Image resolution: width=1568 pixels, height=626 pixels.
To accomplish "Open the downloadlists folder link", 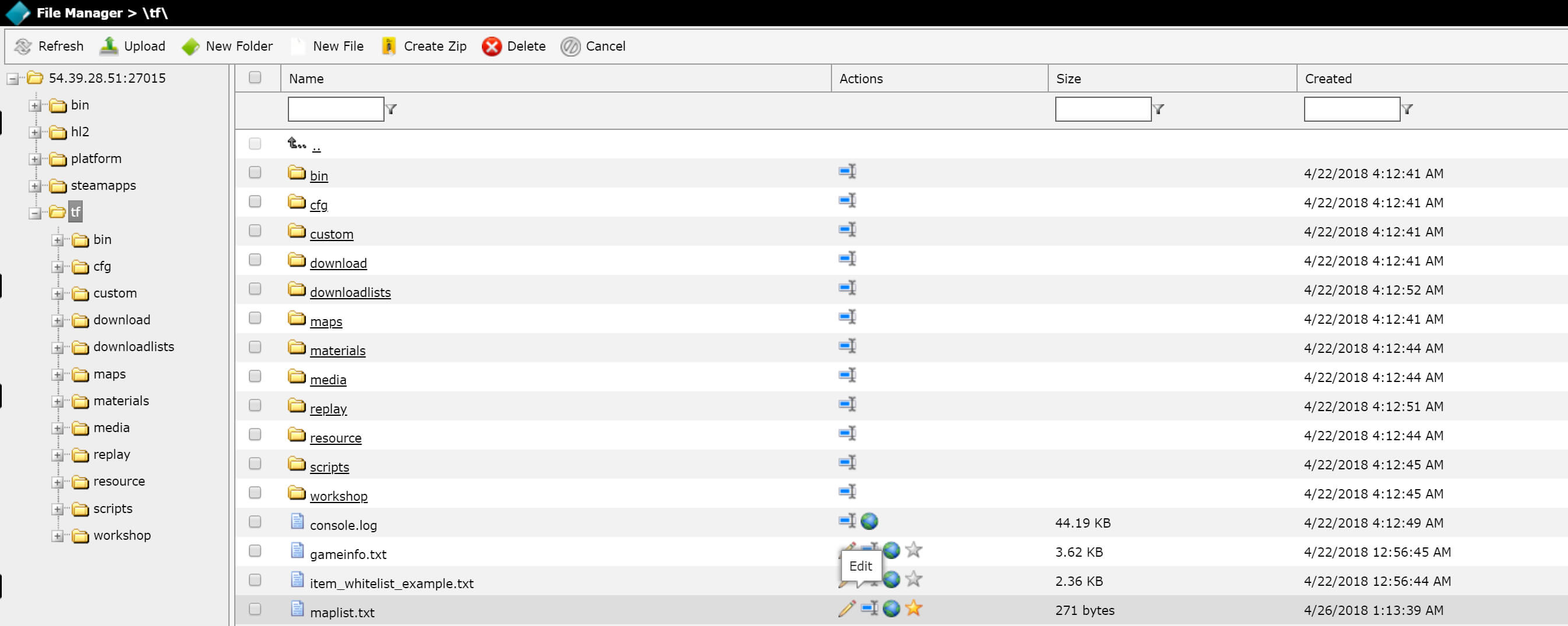I will tap(350, 293).
